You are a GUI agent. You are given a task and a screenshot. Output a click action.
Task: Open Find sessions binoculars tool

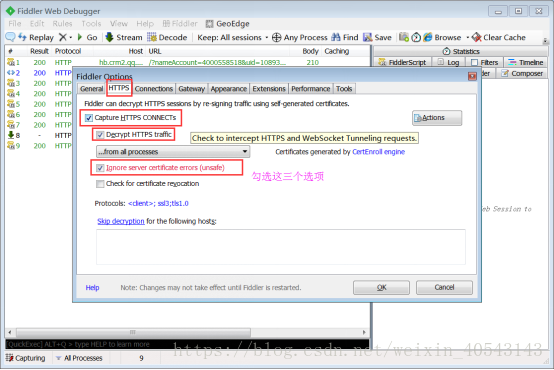345,37
